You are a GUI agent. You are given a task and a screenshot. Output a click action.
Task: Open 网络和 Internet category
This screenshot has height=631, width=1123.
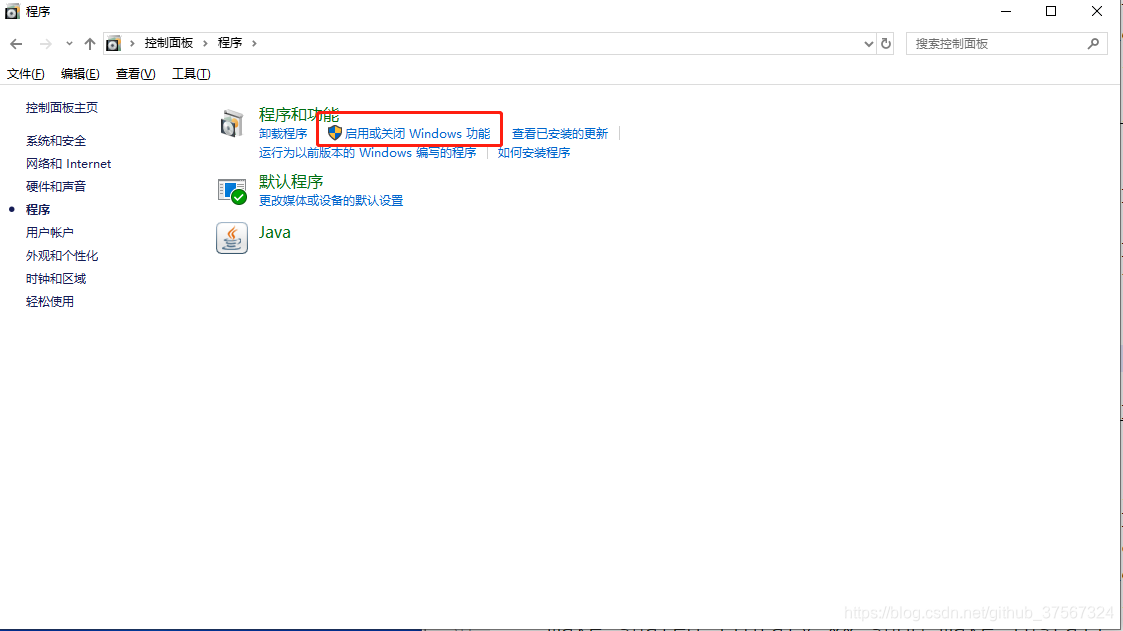click(x=69, y=163)
